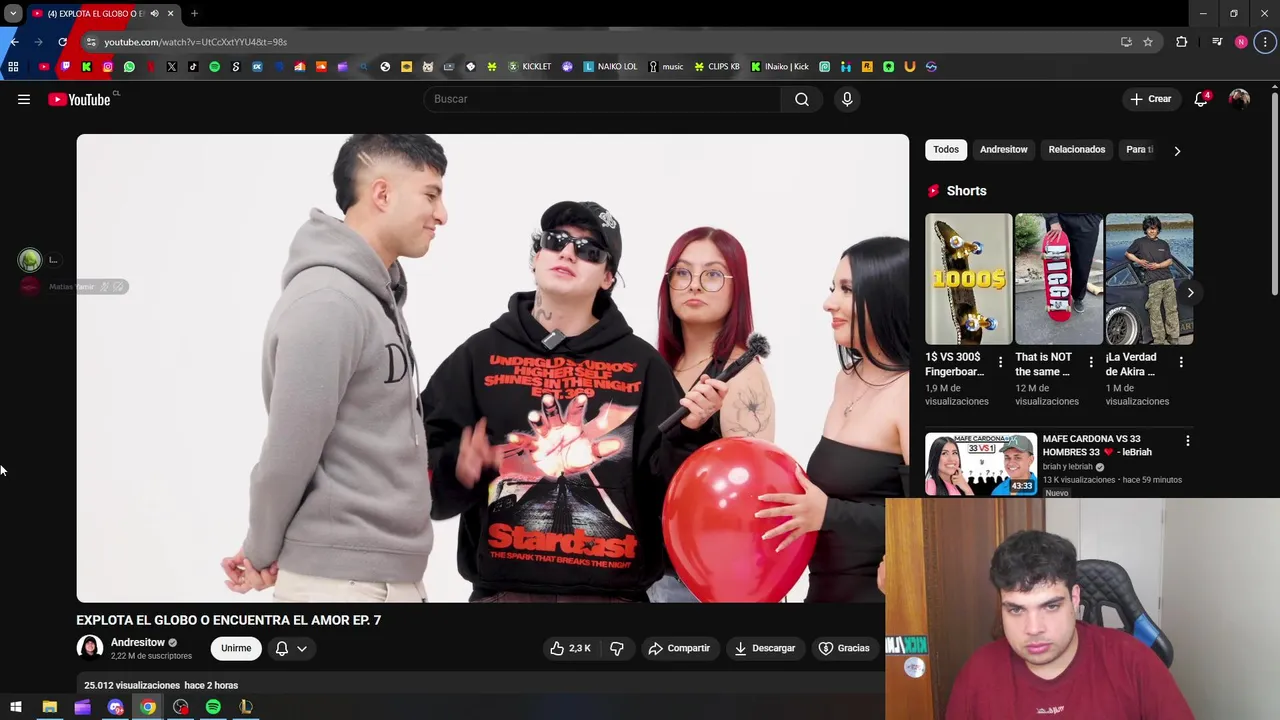Open MAFE CARDONA VS 33 HOMBRES title
Image resolution: width=1280 pixels, height=720 pixels.
coord(1097,445)
